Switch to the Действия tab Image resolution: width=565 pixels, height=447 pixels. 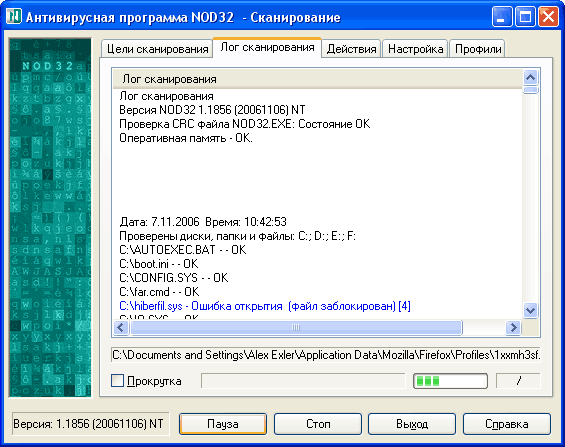pyautogui.click(x=351, y=49)
